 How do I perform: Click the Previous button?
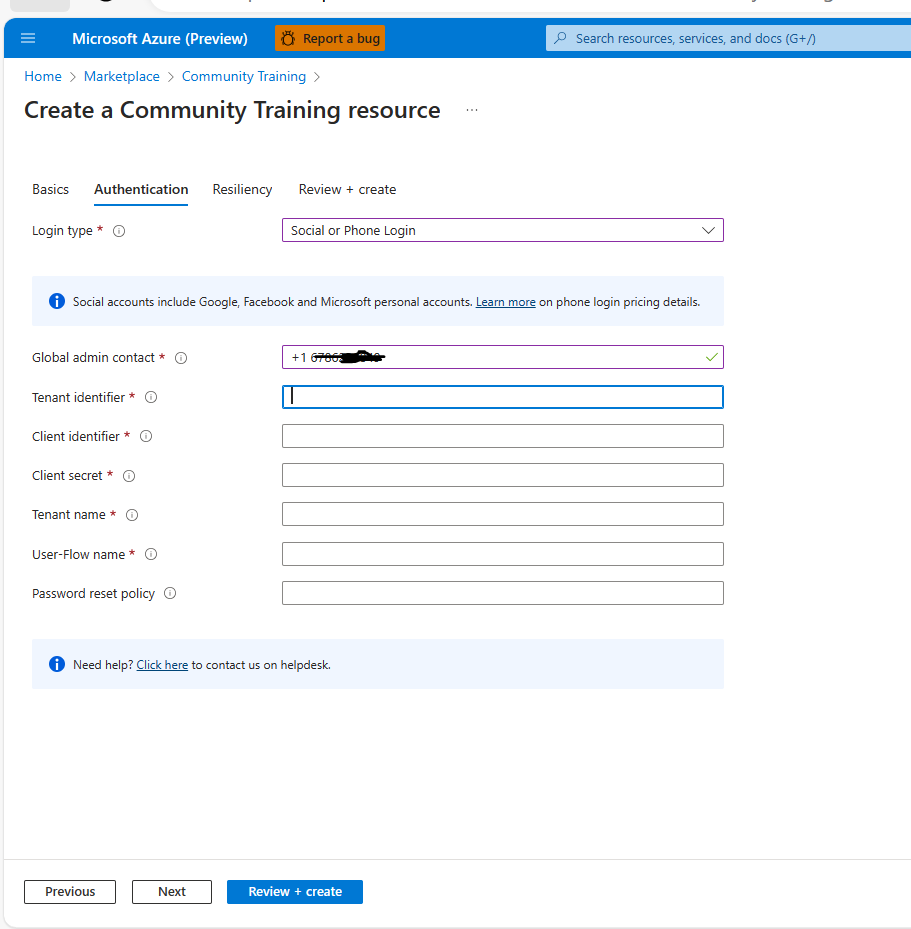point(70,892)
